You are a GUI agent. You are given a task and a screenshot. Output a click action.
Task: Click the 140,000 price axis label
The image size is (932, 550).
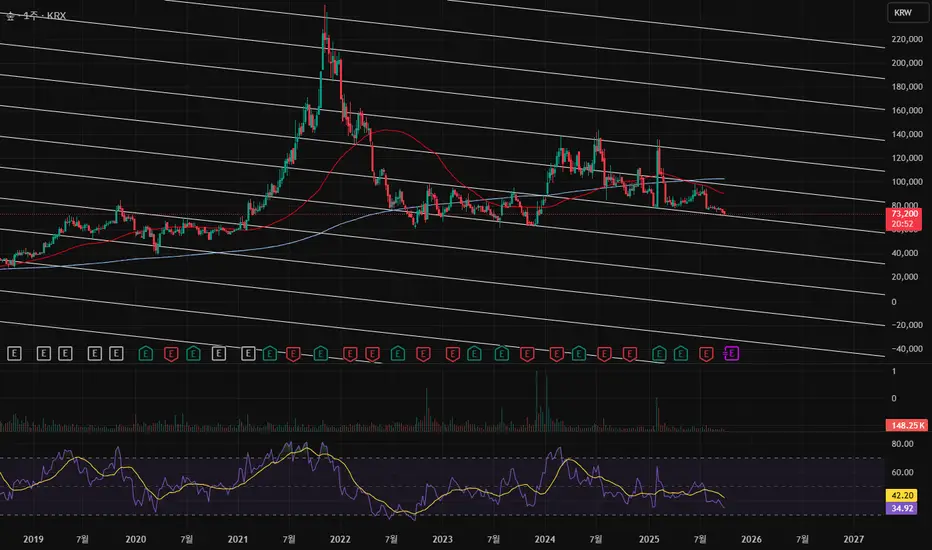pos(907,135)
